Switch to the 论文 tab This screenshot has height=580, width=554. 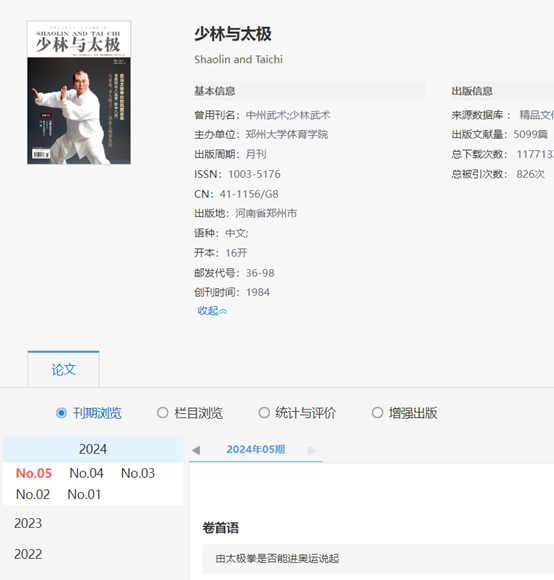click(x=64, y=370)
